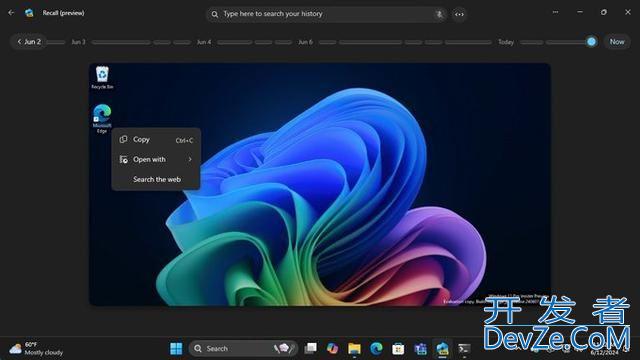Jump to Jun 3 timeline label
The width and height of the screenshot is (640, 360).
click(78, 42)
